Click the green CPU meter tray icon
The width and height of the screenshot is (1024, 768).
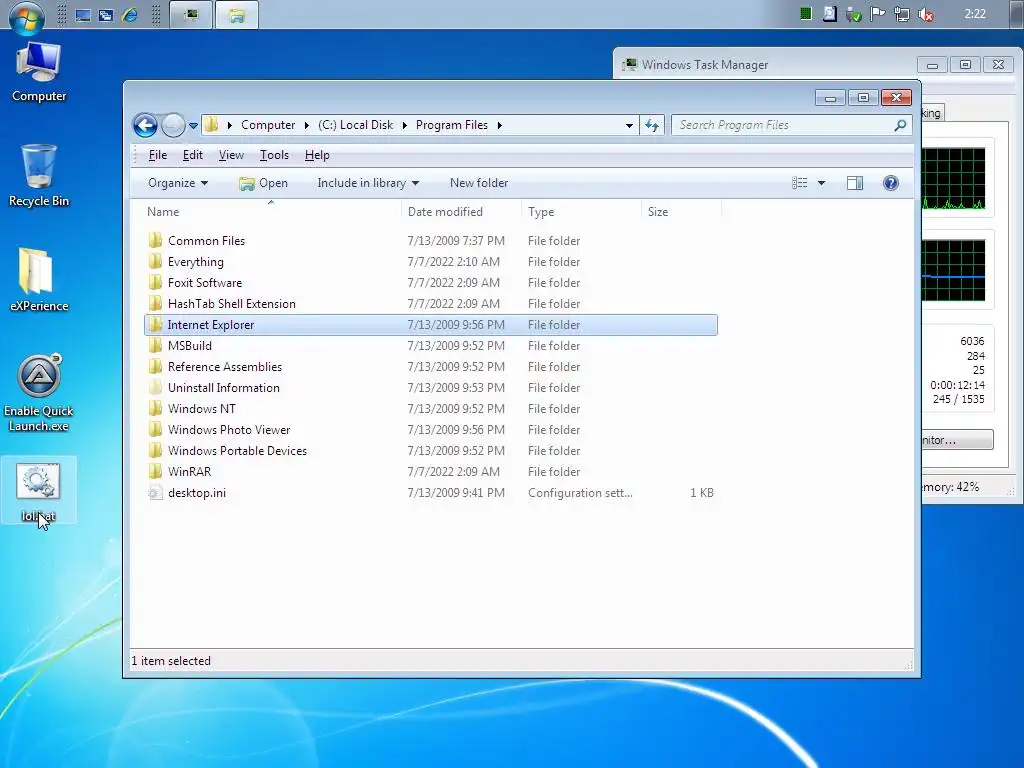806,14
